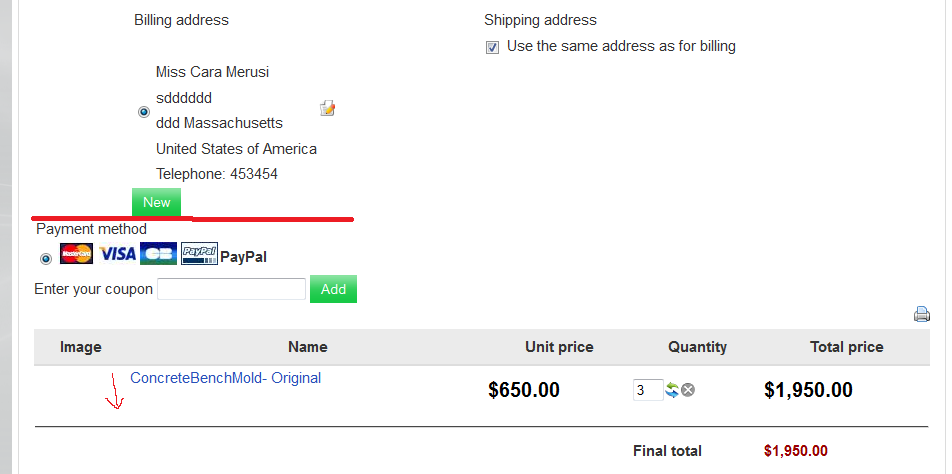Open the printer icon above the cart
The width and height of the screenshot is (952, 474).
pyautogui.click(x=922, y=314)
